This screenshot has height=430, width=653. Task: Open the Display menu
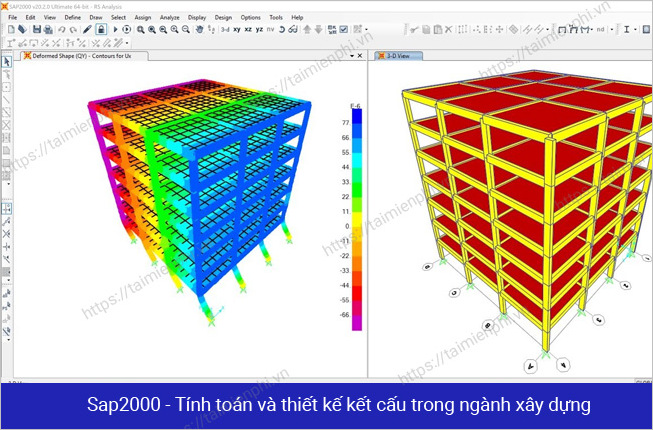197,17
